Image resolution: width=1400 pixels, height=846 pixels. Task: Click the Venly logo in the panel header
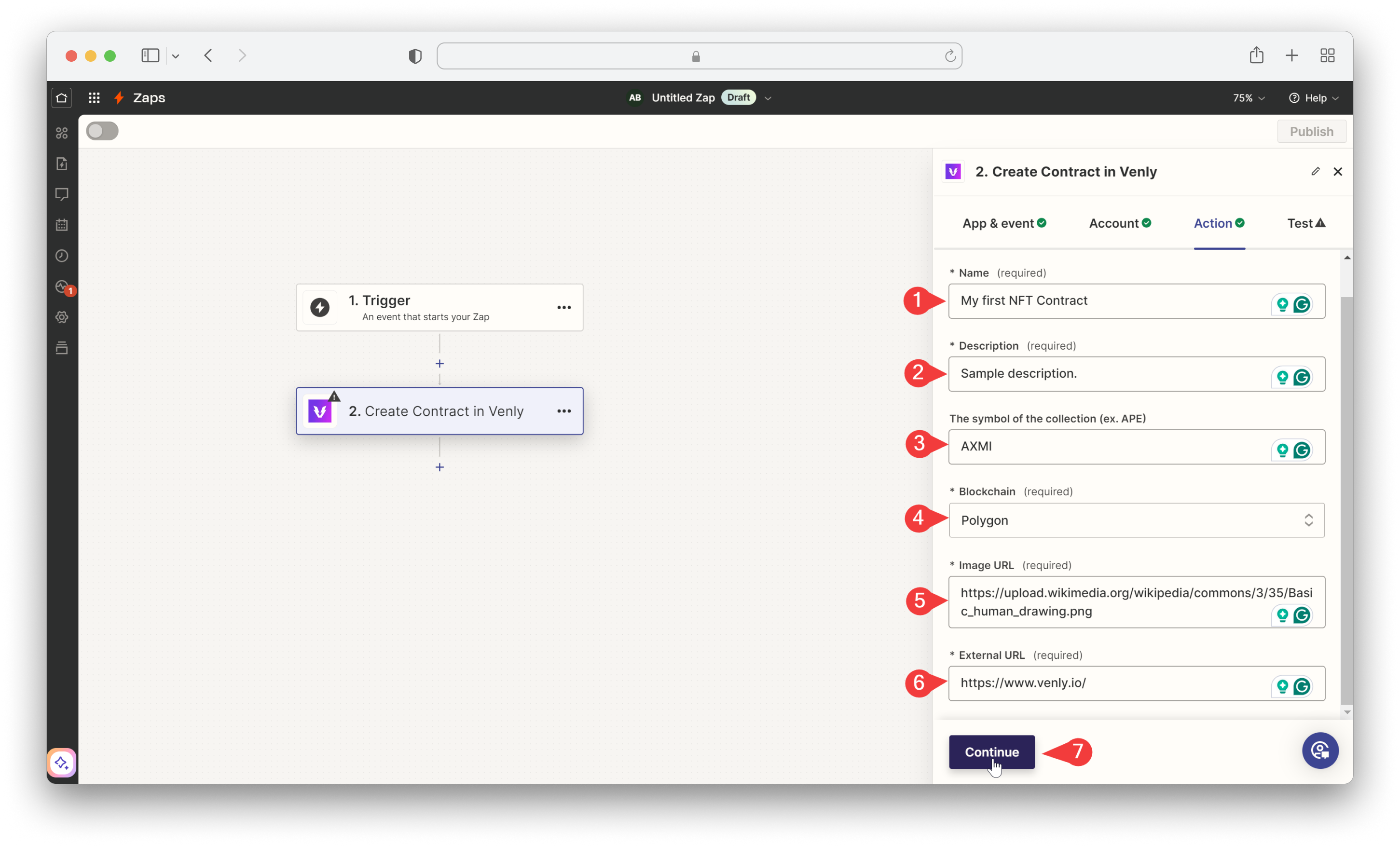[x=953, y=172]
